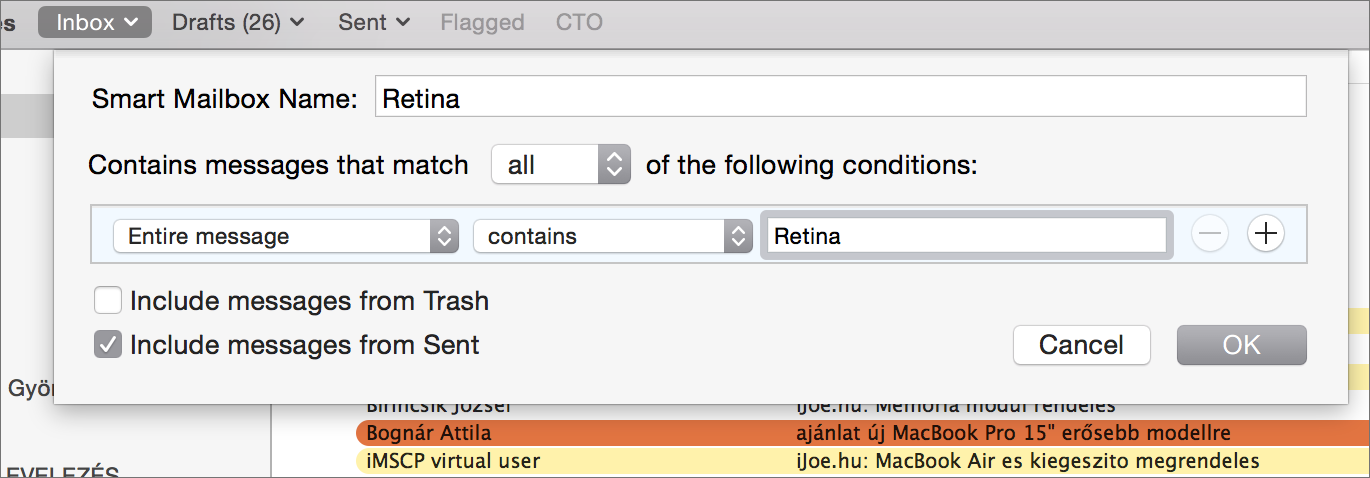
Task: Select the Flagged favorites item
Action: pos(482,22)
